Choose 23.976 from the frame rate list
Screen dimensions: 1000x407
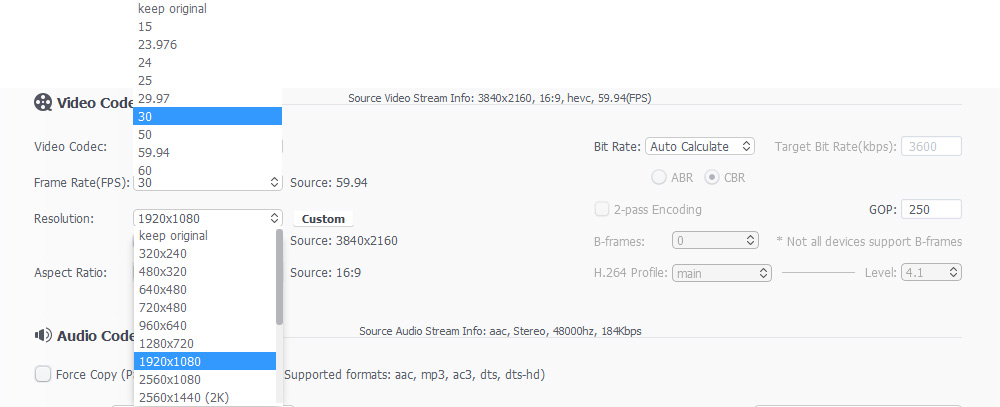coord(159,44)
